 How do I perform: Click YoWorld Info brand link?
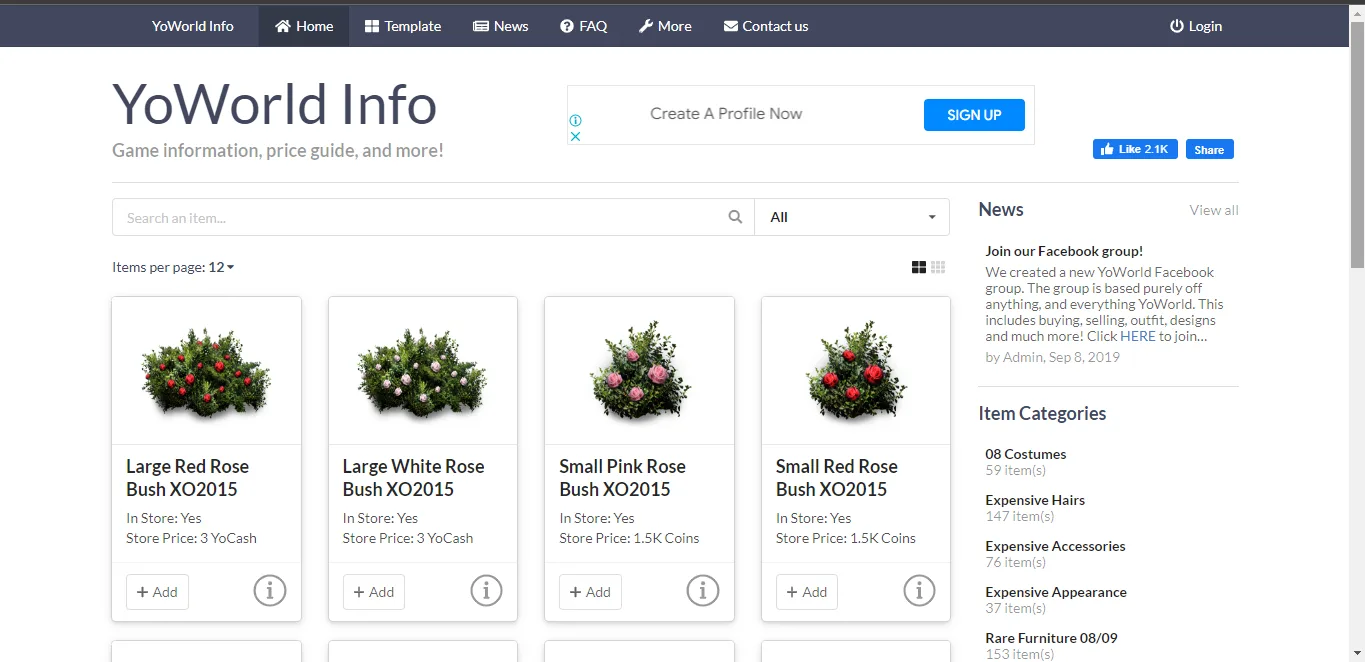[x=193, y=26]
